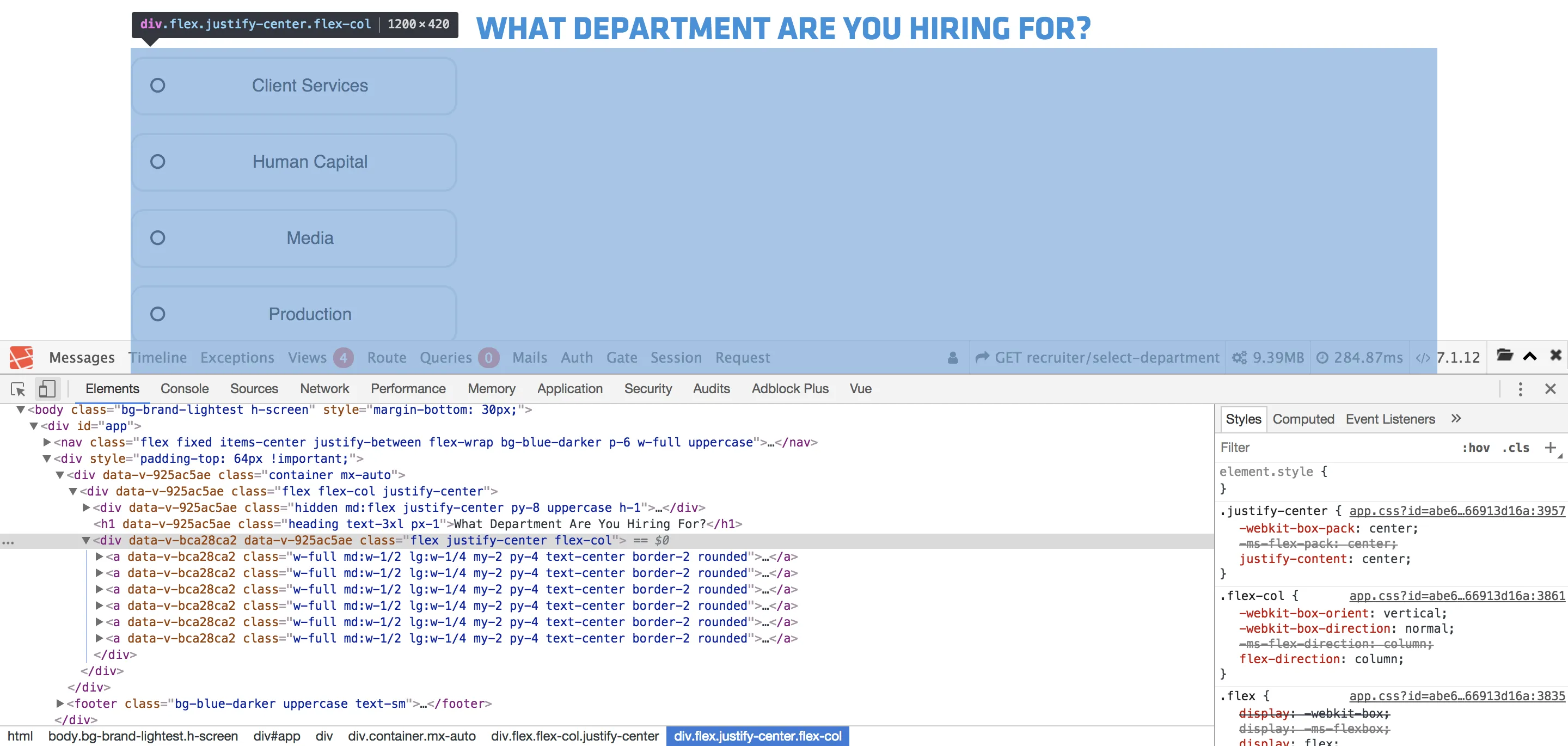Minimize debugbar with up-arrow icon
Image resolution: width=1568 pixels, height=746 pixels.
tap(1530, 356)
